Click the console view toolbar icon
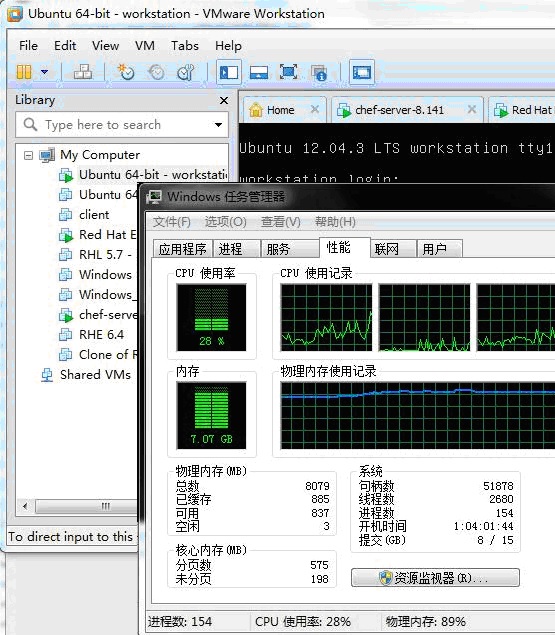The image size is (555, 635). click(362, 72)
